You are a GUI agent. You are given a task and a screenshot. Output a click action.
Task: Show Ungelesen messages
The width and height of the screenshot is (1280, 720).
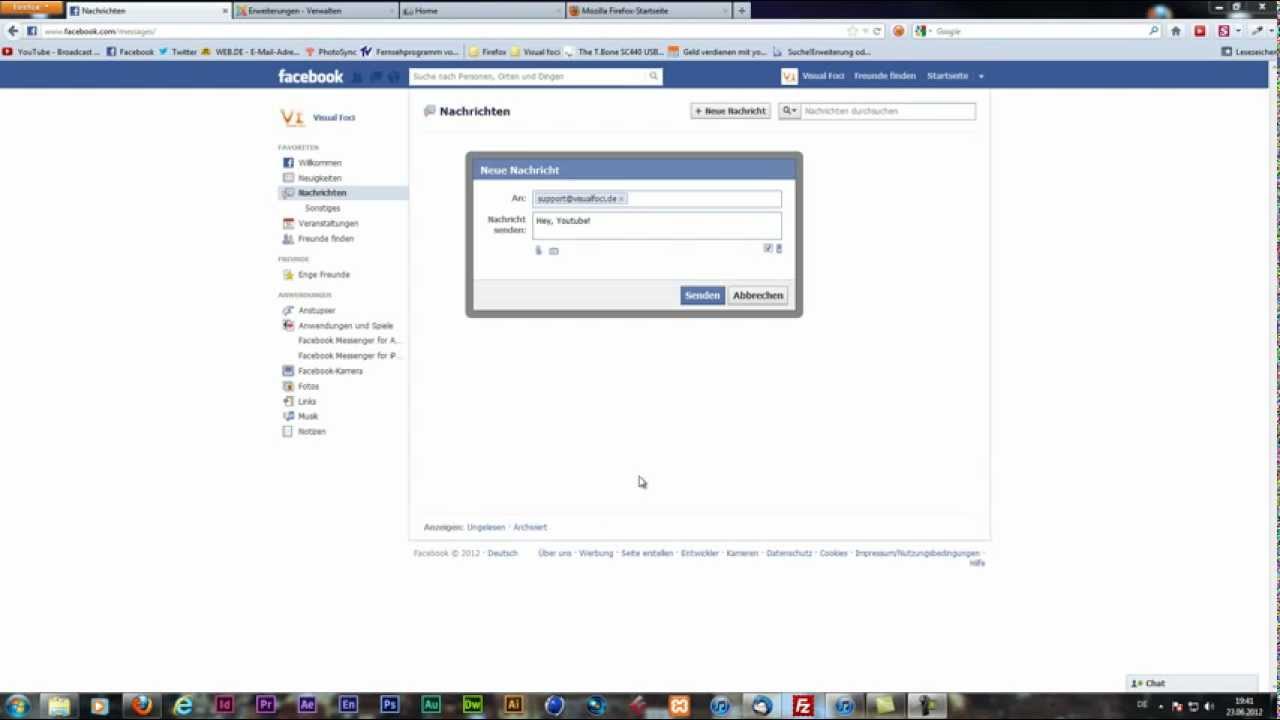coord(486,527)
